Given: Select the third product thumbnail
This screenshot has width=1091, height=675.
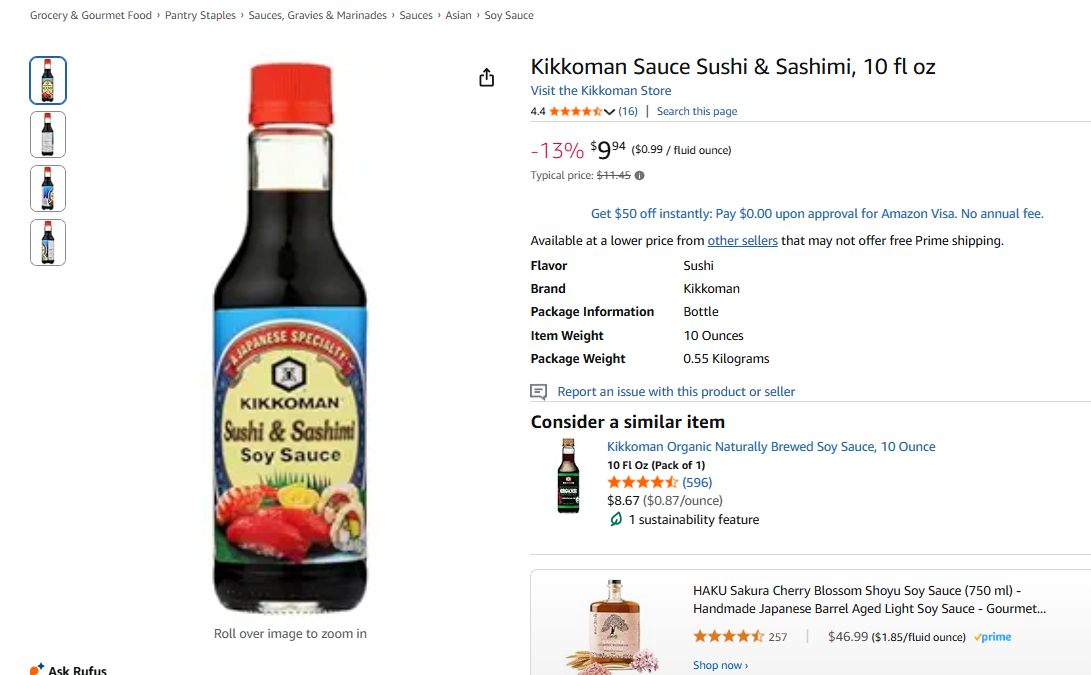Looking at the screenshot, I should tap(48, 189).
